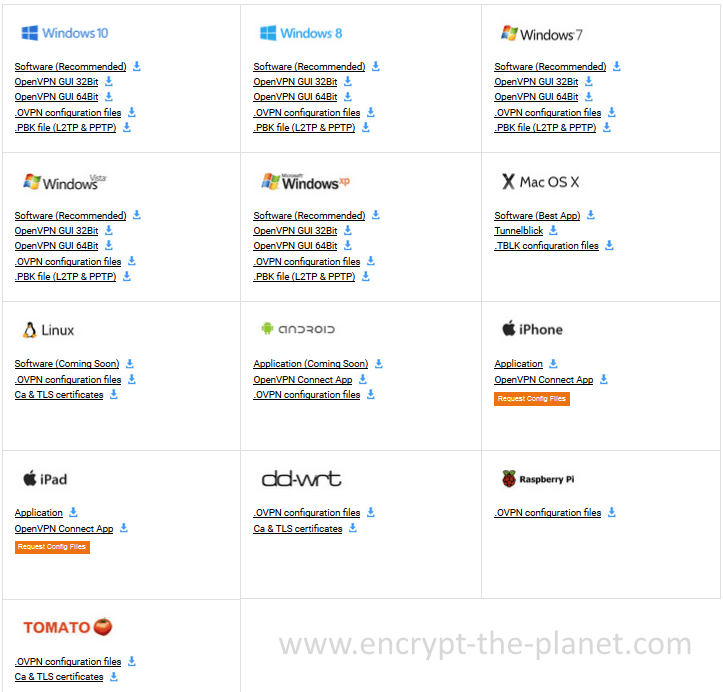Click download icon beside dd-wrt Ca & TLS certificates

[353, 528]
